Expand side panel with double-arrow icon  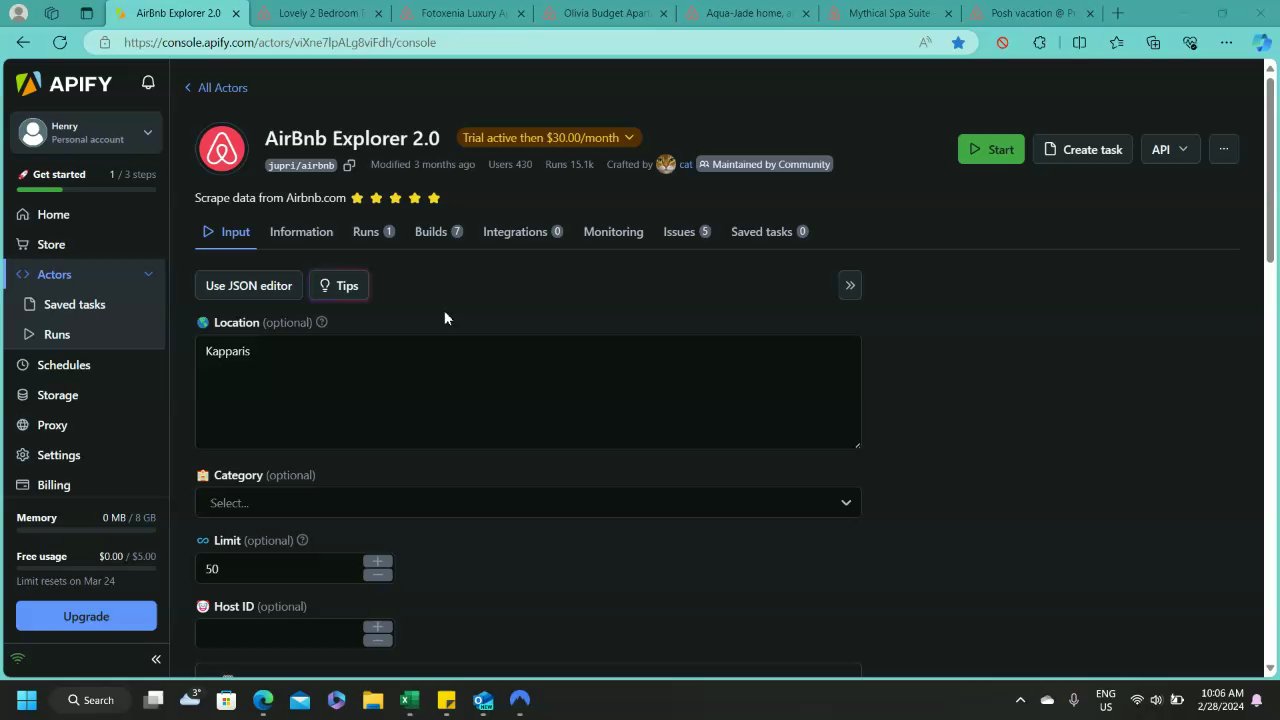coord(850,285)
